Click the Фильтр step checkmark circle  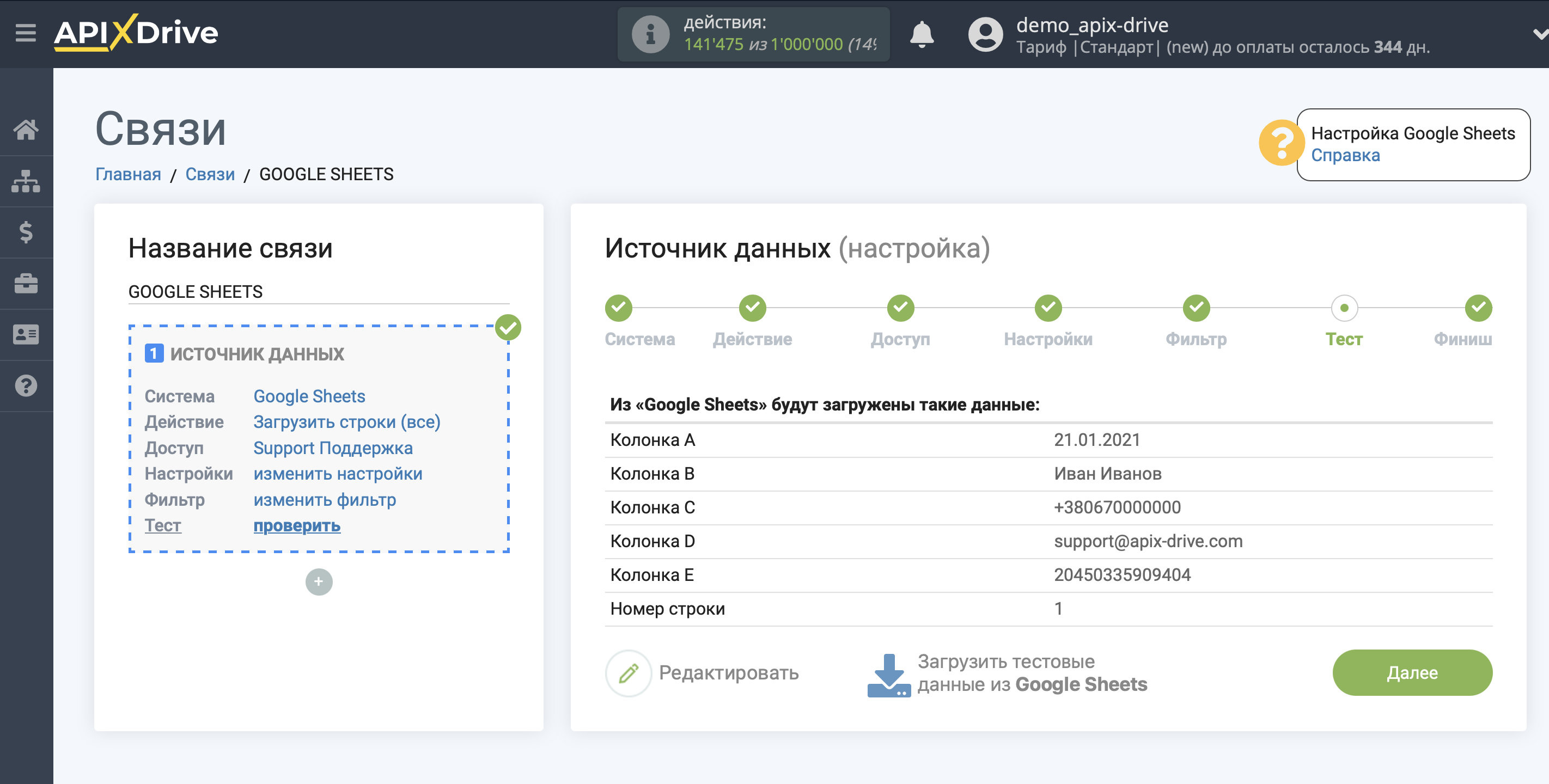click(x=1196, y=308)
